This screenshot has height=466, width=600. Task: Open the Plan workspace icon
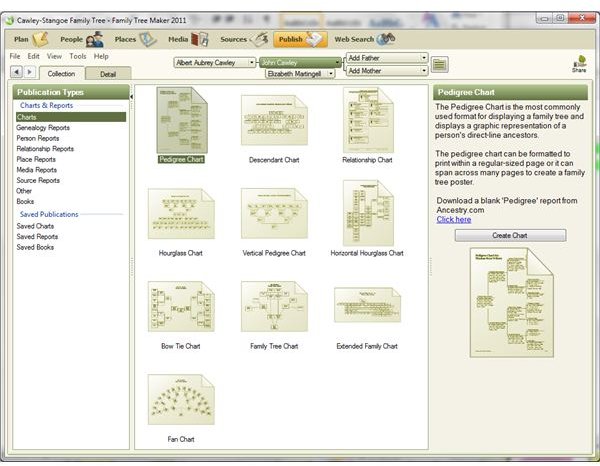pyautogui.click(x=40, y=39)
